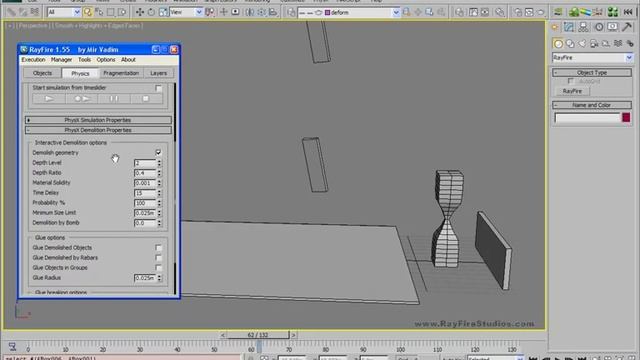
Task: Toggle Window/Crossing selection mode
Action: (x=122, y=12)
